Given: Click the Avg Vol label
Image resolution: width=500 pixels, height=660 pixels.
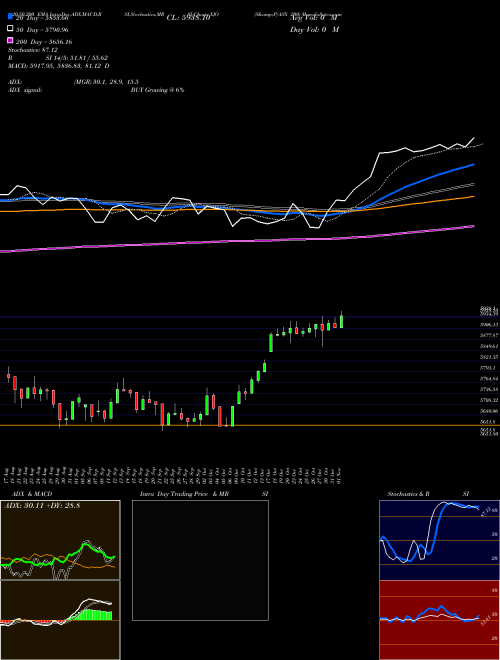Looking at the screenshot, I should pyautogui.click(x=313, y=18).
